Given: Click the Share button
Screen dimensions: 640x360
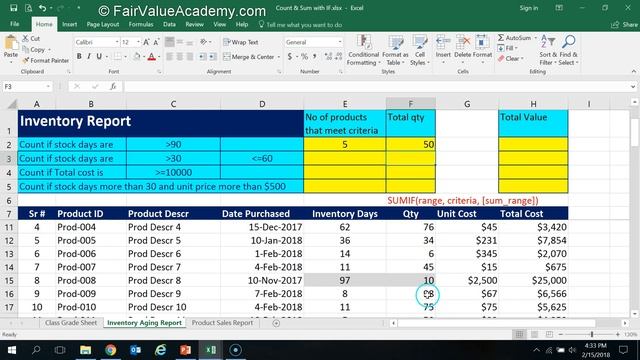Looking at the screenshot, I should click(624, 25).
